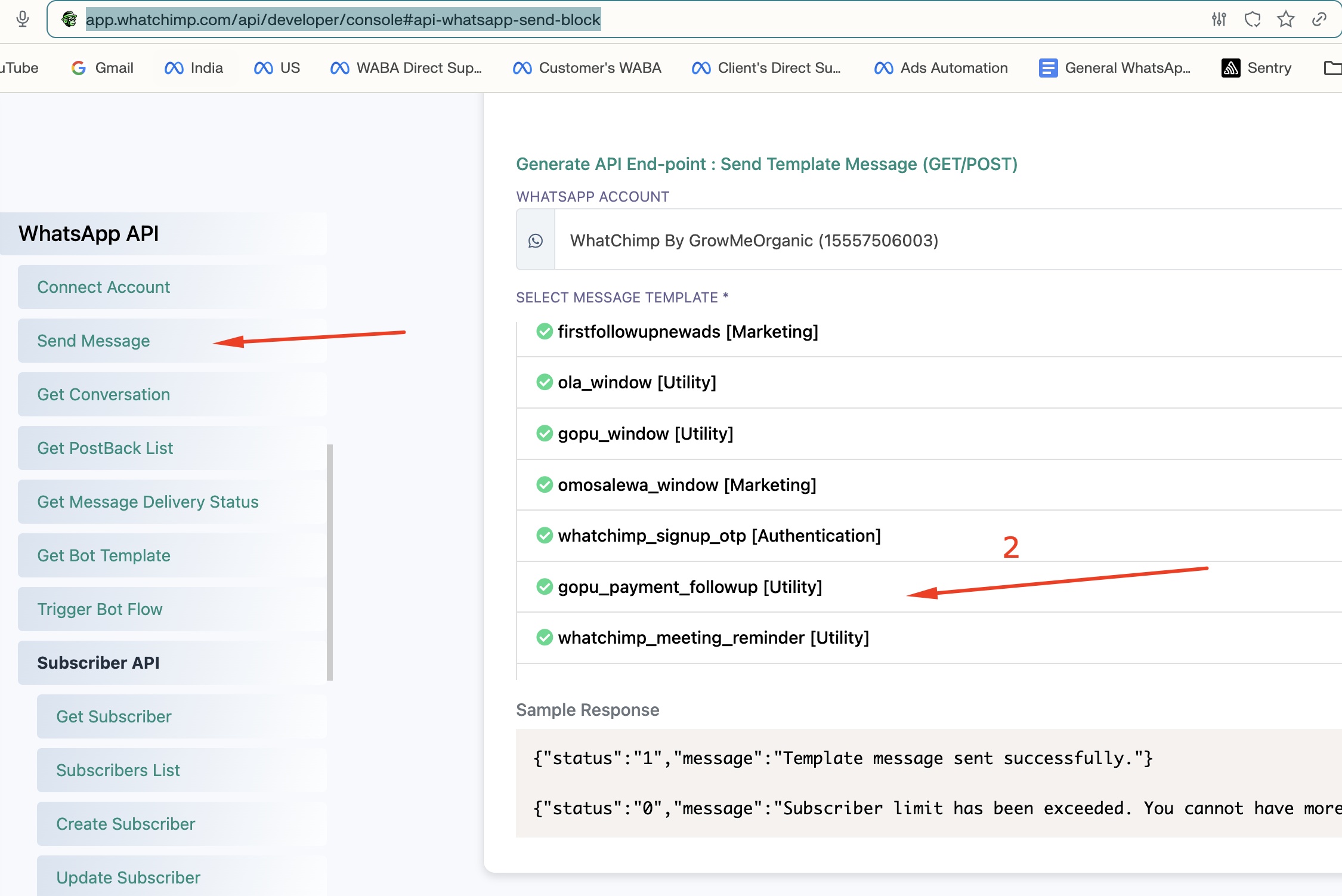Click the microphone icon beside the address bar

pos(23,19)
